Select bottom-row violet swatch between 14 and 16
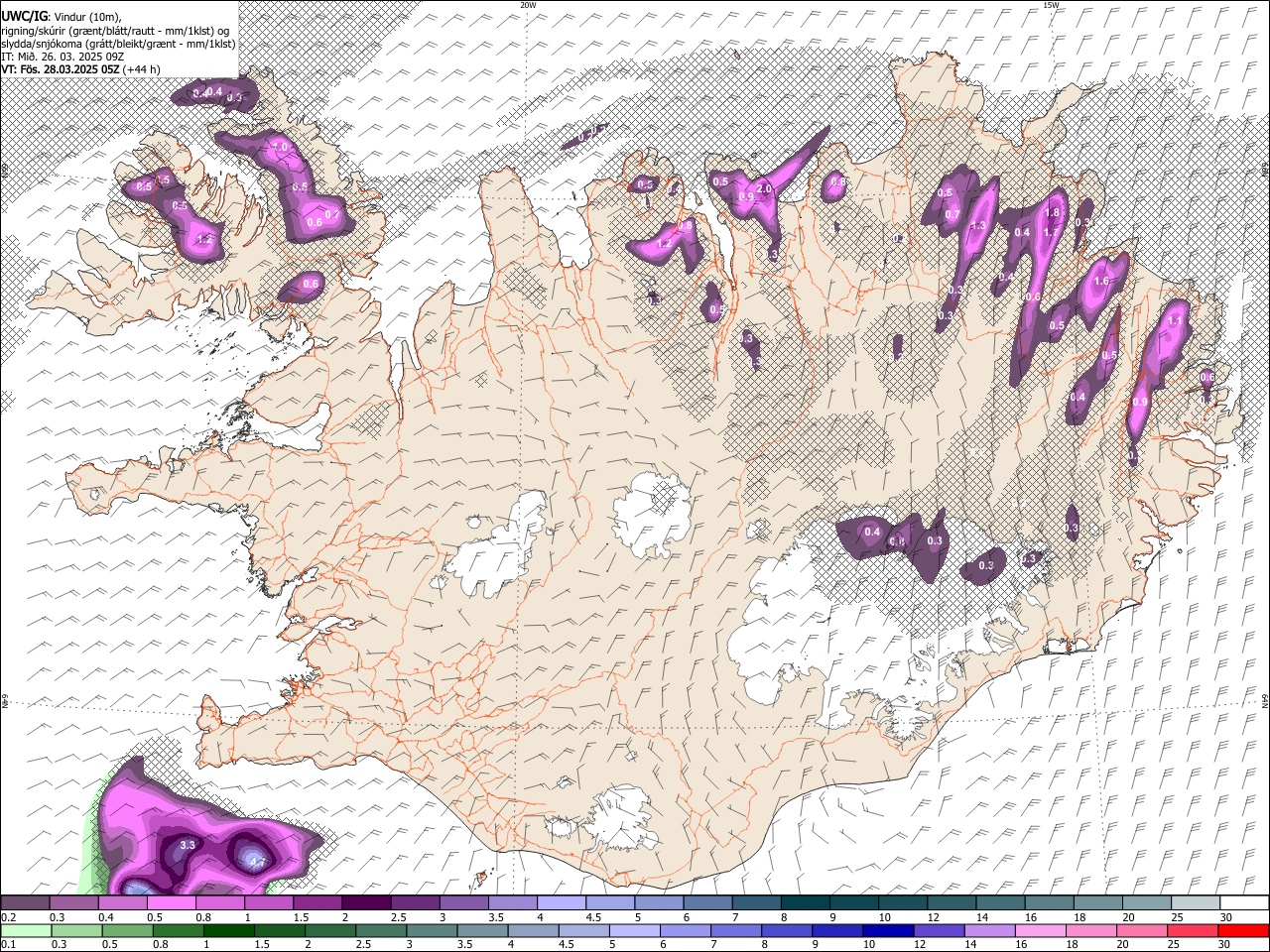1270x952 pixels. click(x=988, y=930)
